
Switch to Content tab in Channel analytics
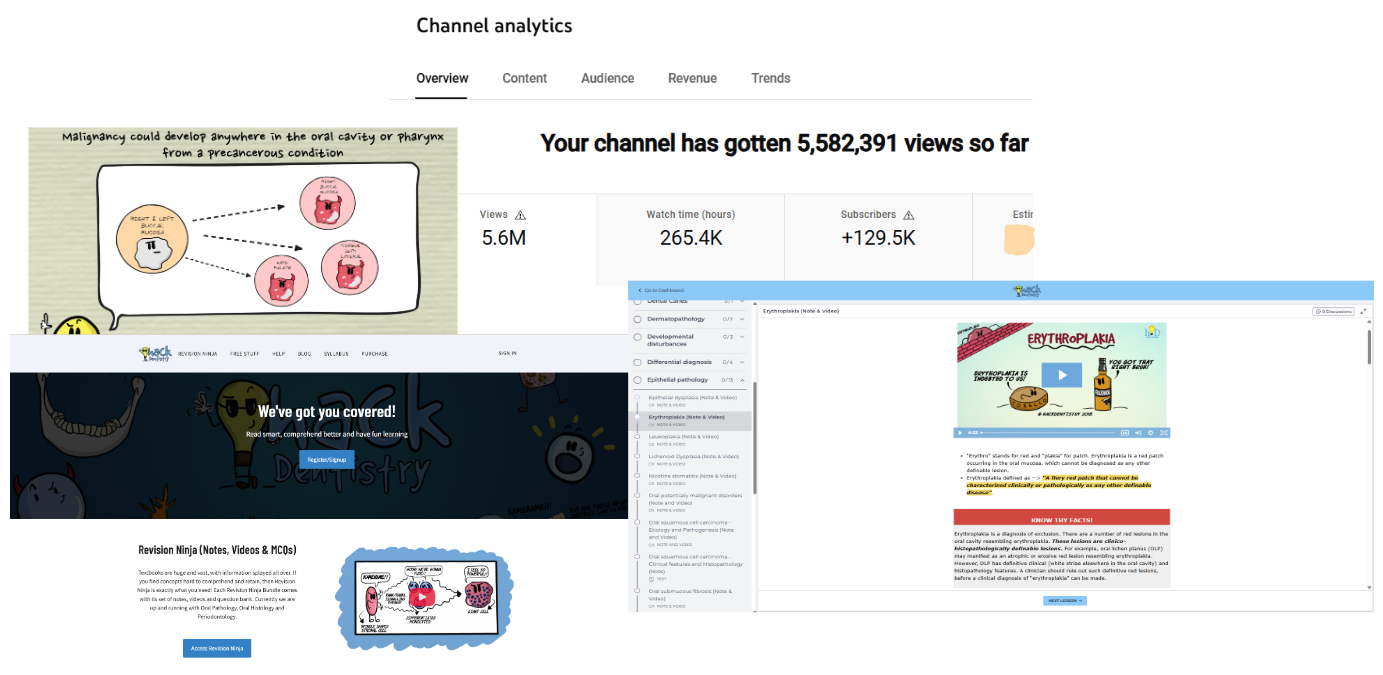point(525,78)
